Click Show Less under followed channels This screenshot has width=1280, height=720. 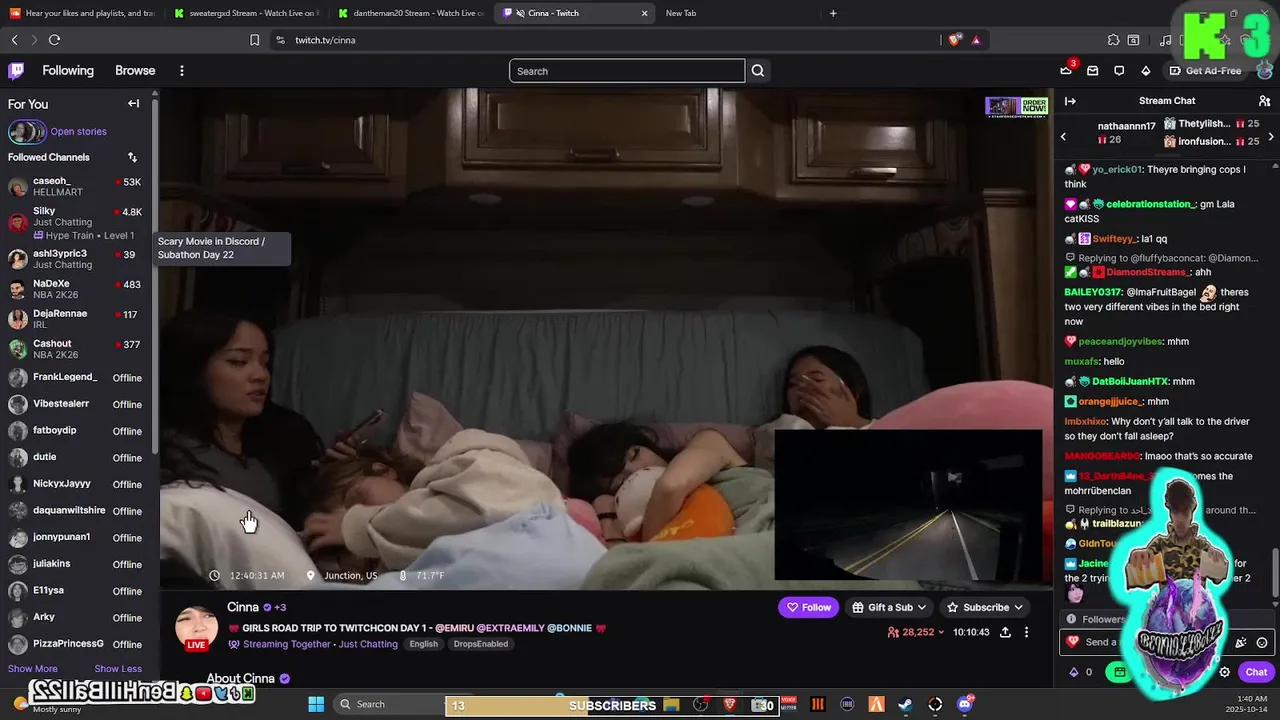coord(118,669)
